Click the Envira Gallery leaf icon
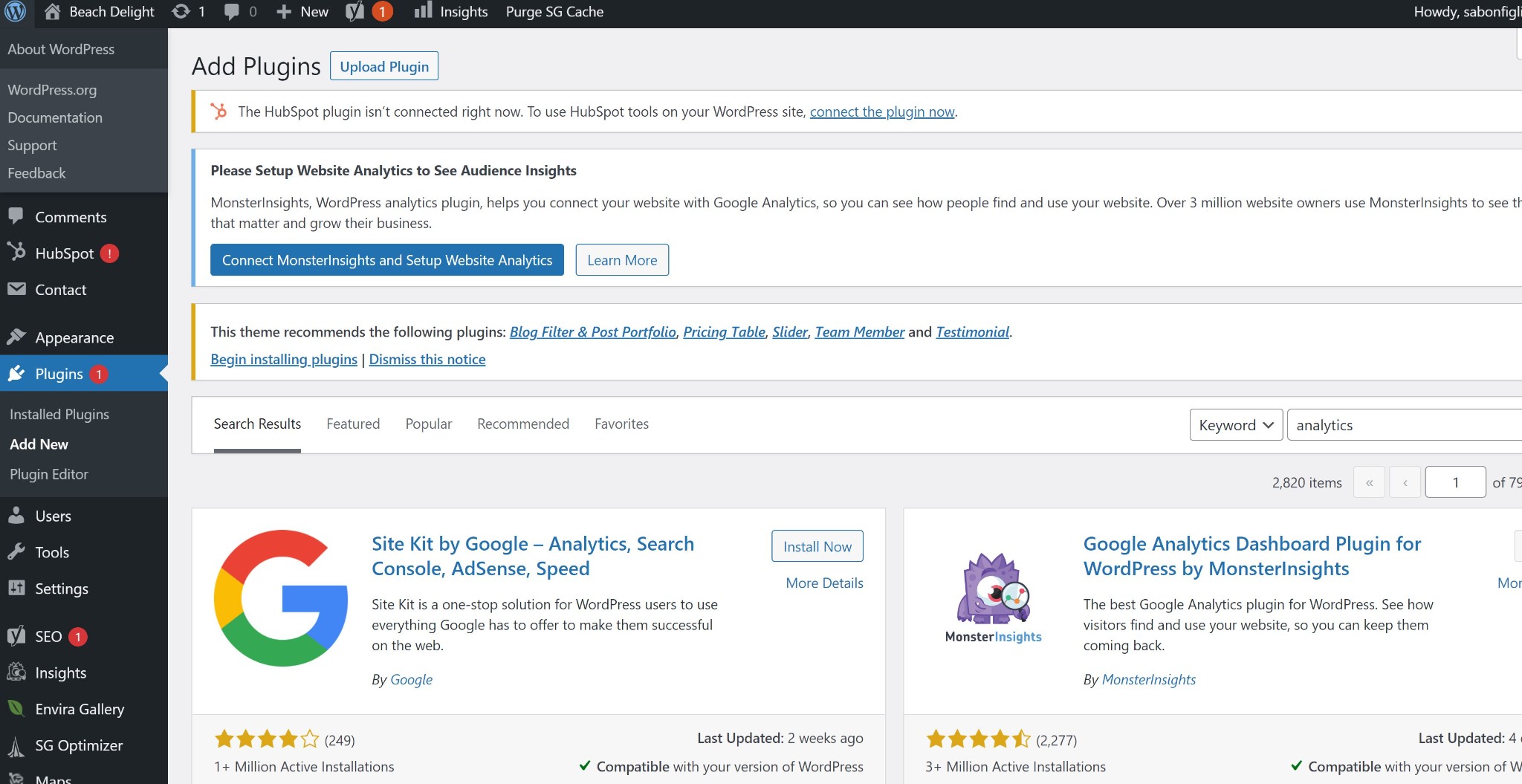Screen dimensions: 1522x784 [16, 708]
